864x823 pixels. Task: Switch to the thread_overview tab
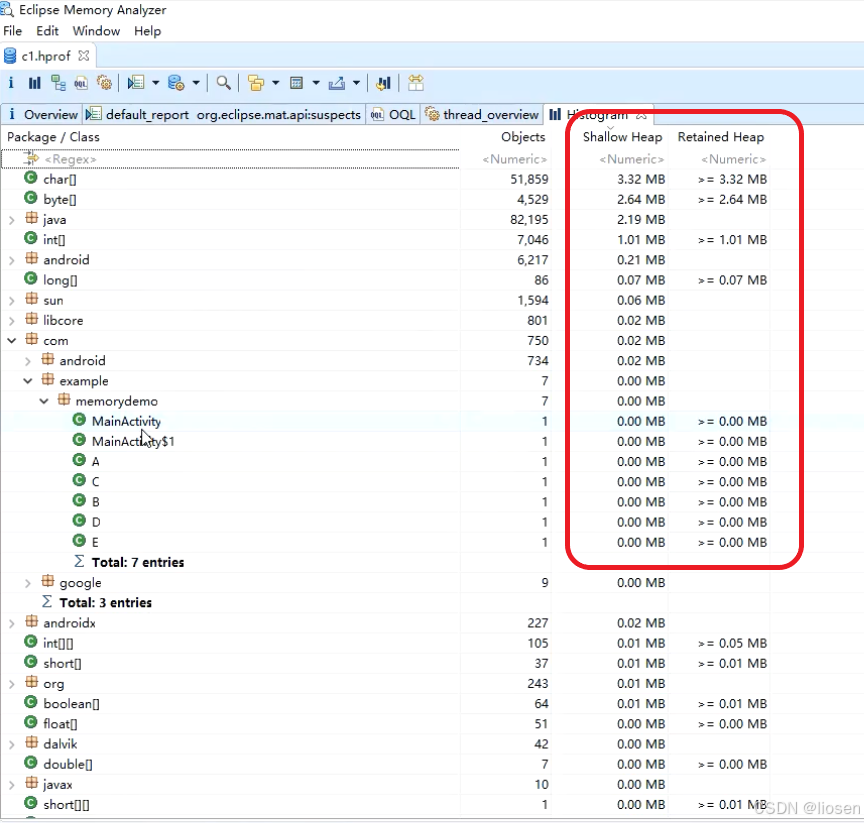(x=483, y=114)
